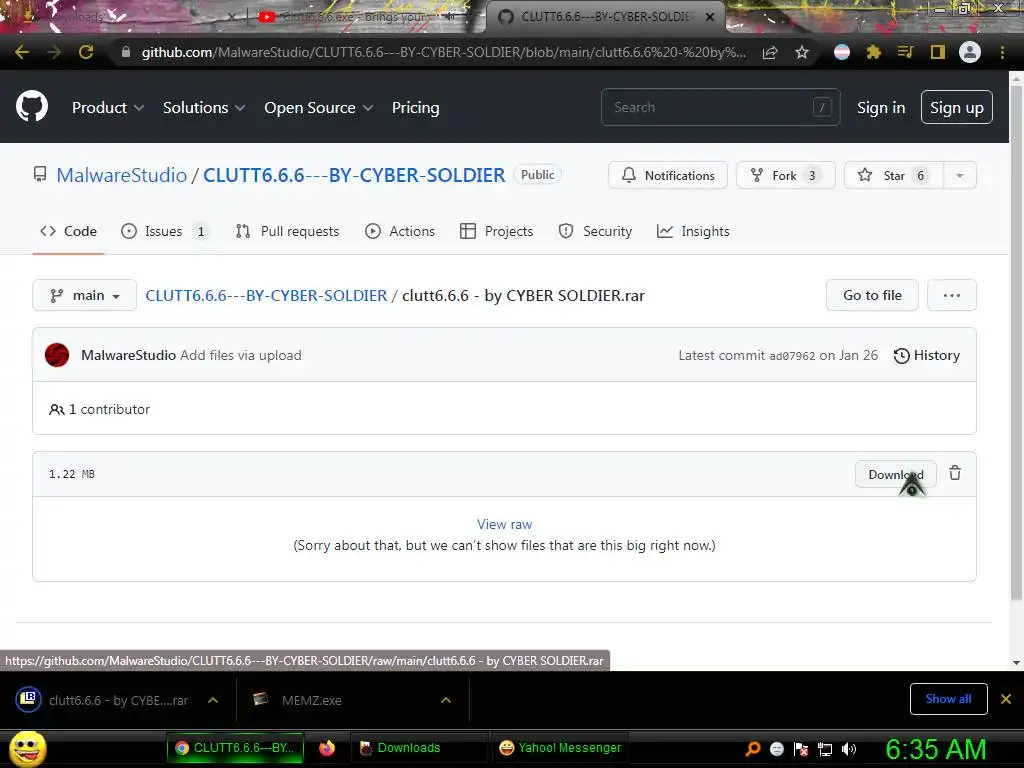Focus the GitHub search field
Screen dimensions: 1024x768
tap(720, 107)
